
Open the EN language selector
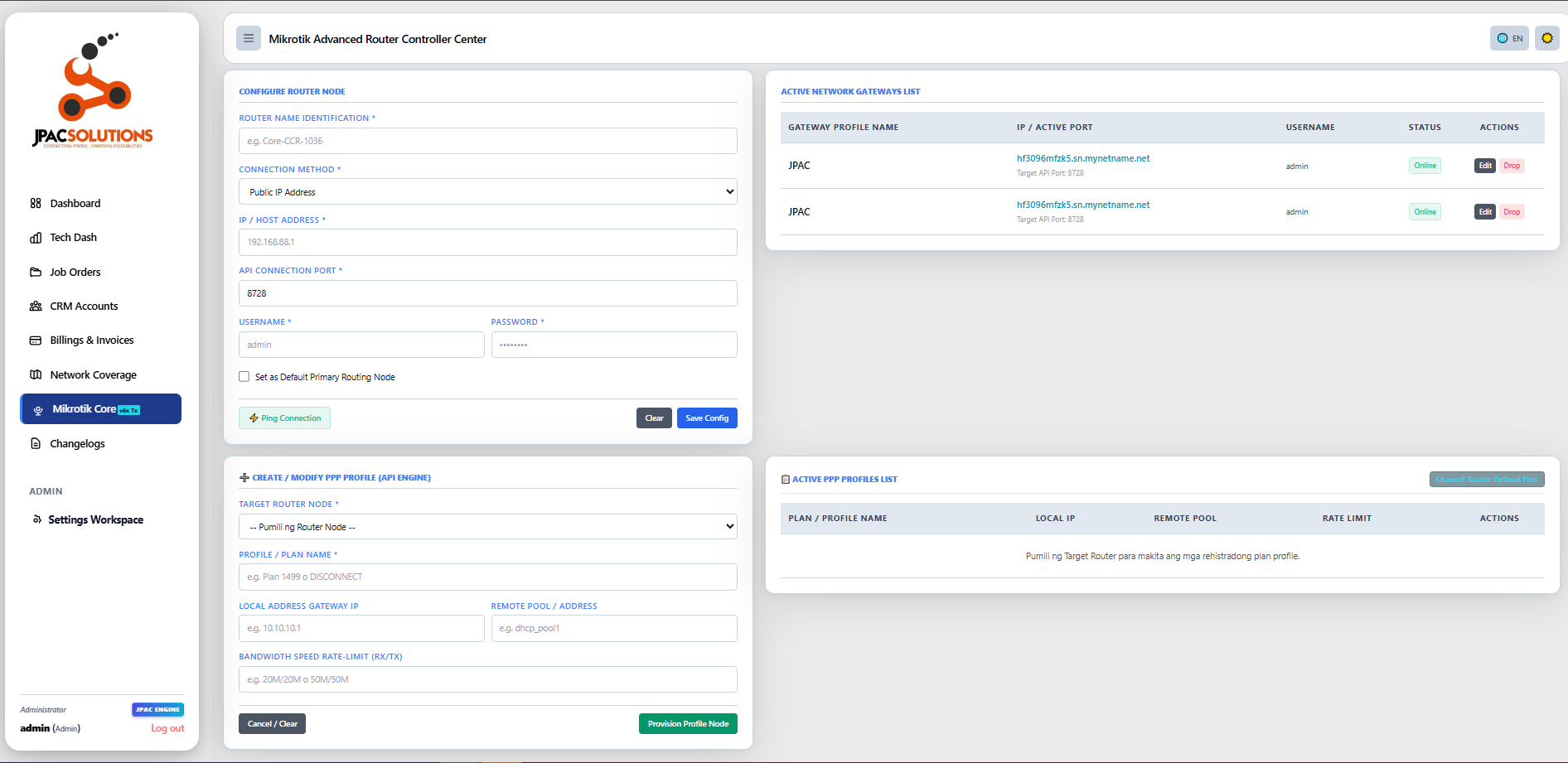click(1509, 38)
